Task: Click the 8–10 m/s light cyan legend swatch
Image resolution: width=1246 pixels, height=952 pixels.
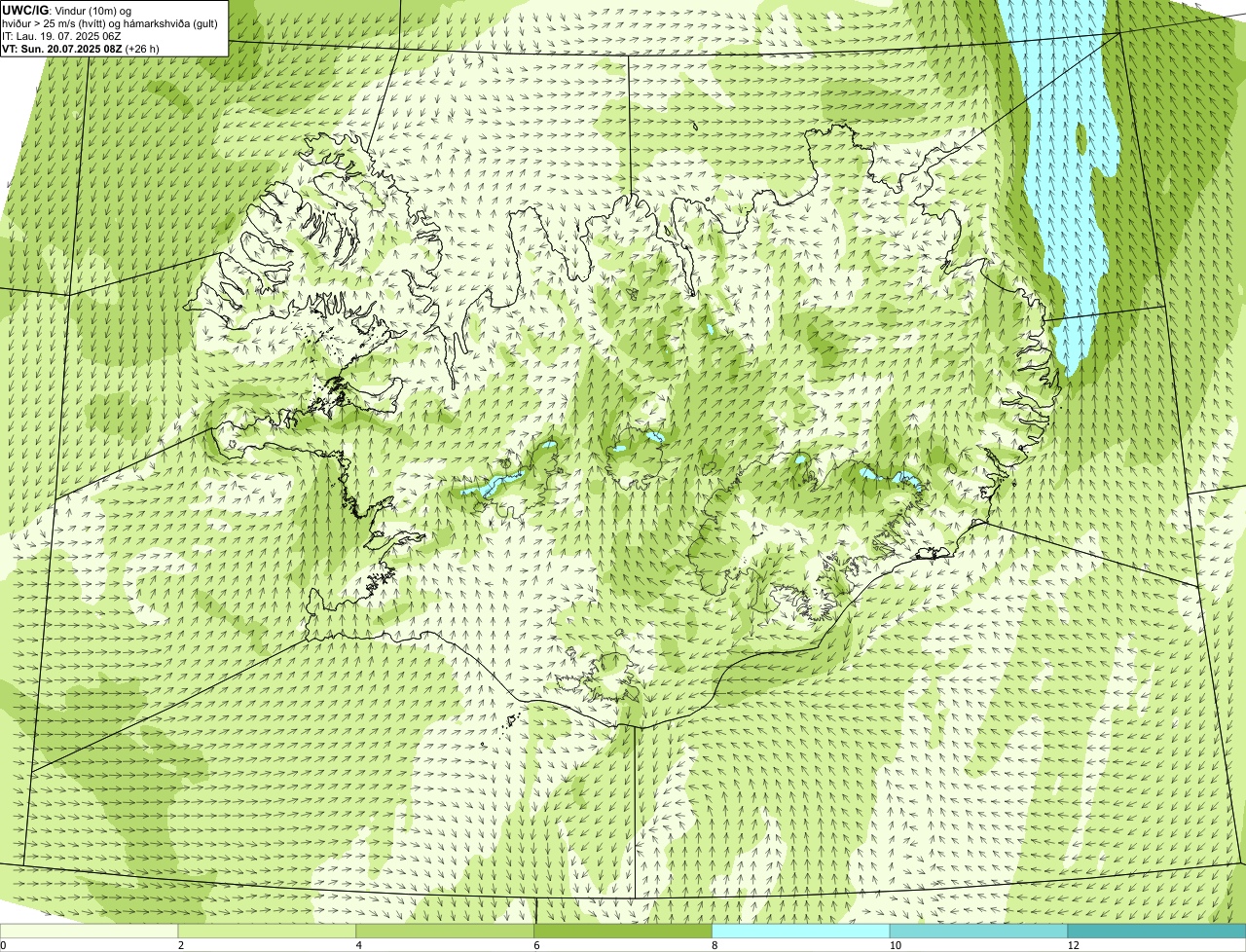Action: (801, 931)
